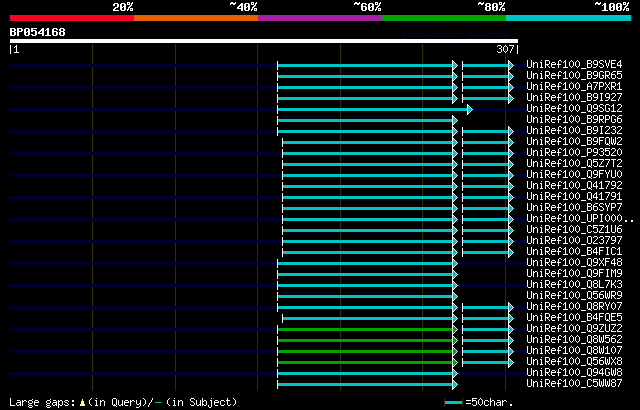Screen dimensions: 640x410
Task: Select the UniRef100_B9FQW2 label
Action: click(574, 142)
